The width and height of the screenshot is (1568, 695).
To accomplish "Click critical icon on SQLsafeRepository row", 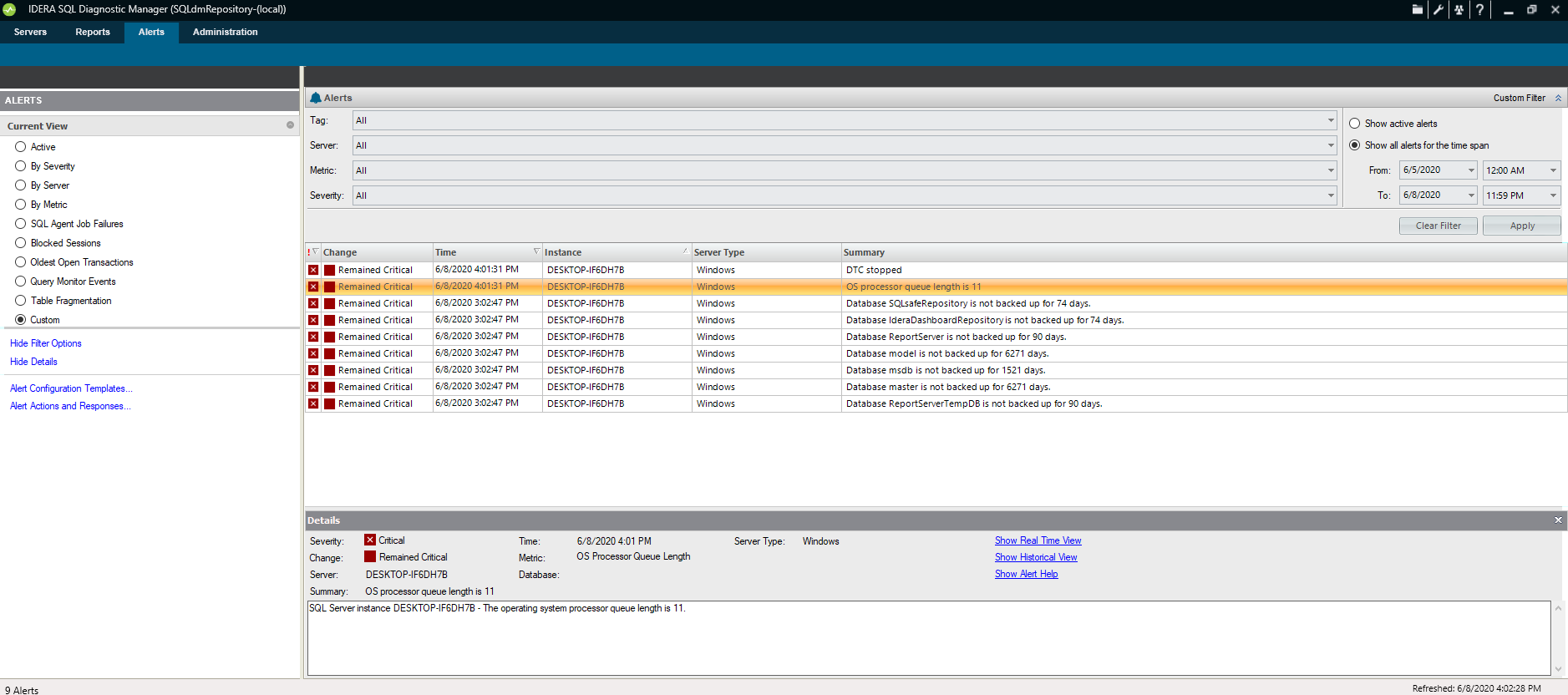I will click(313, 303).
